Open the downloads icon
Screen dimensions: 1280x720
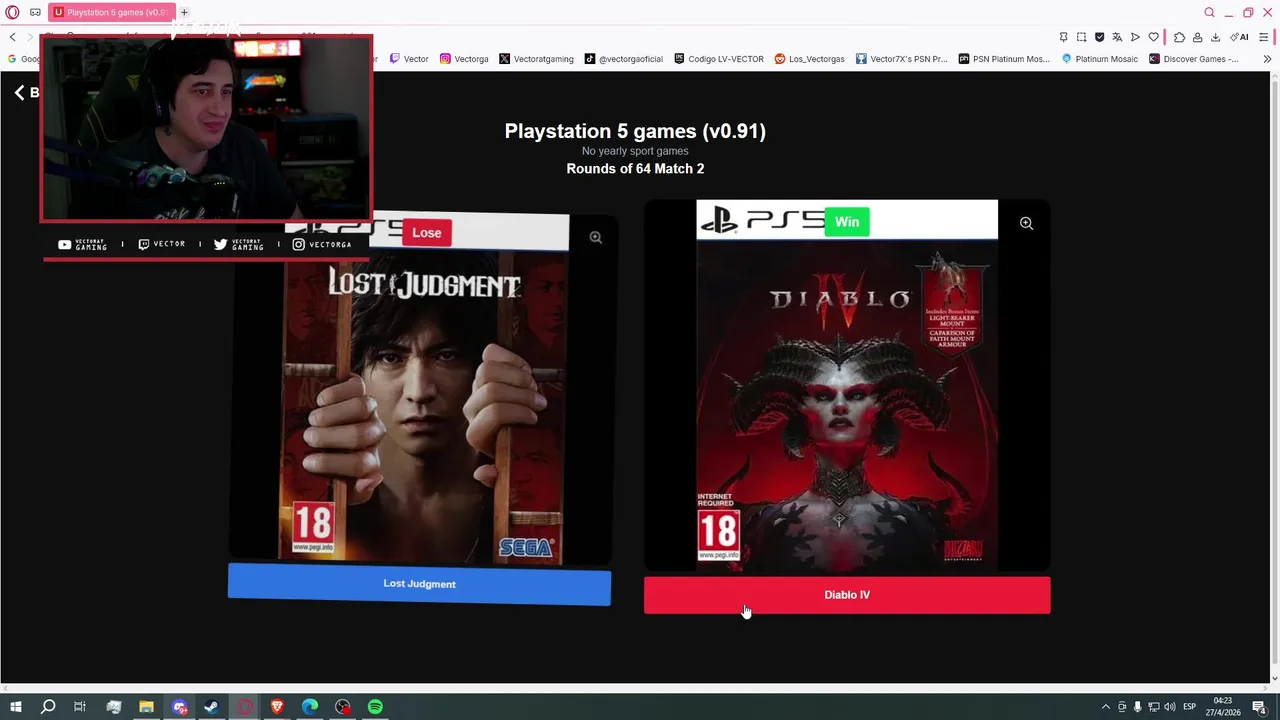pos(1215,37)
